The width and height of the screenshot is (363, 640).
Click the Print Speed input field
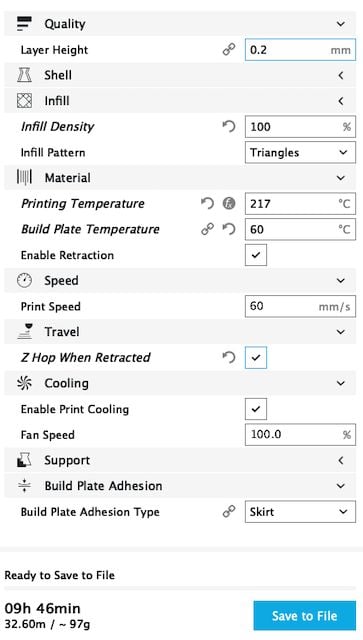(300, 307)
